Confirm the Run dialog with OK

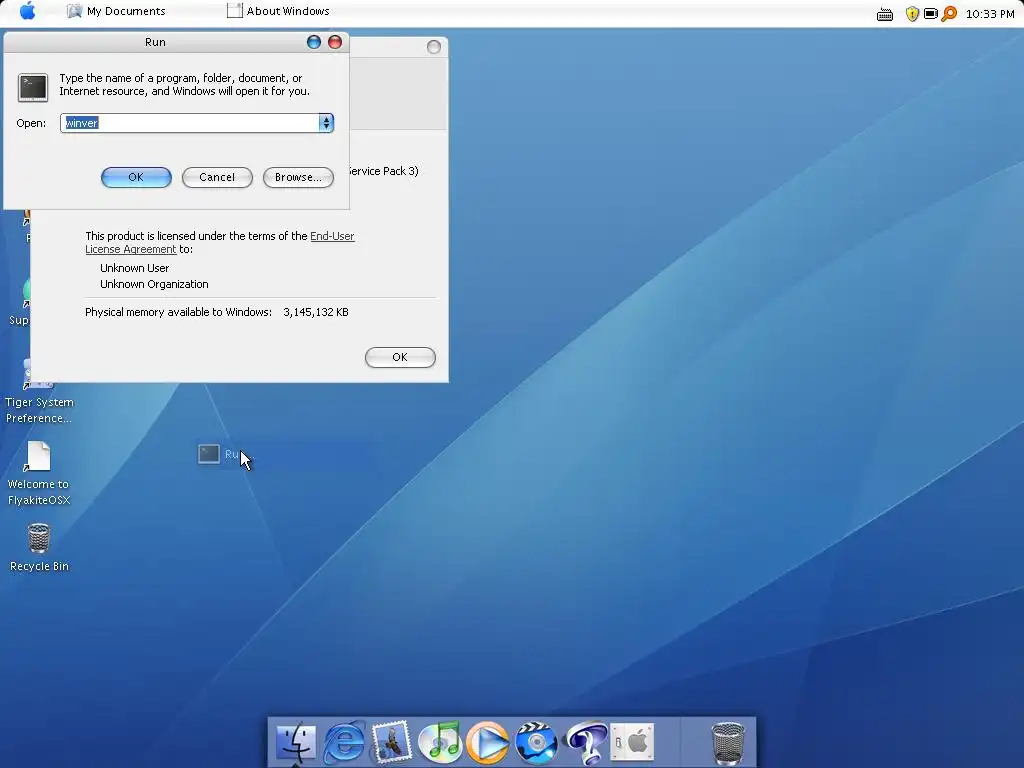pyautogui.click(x=136, y=177)
